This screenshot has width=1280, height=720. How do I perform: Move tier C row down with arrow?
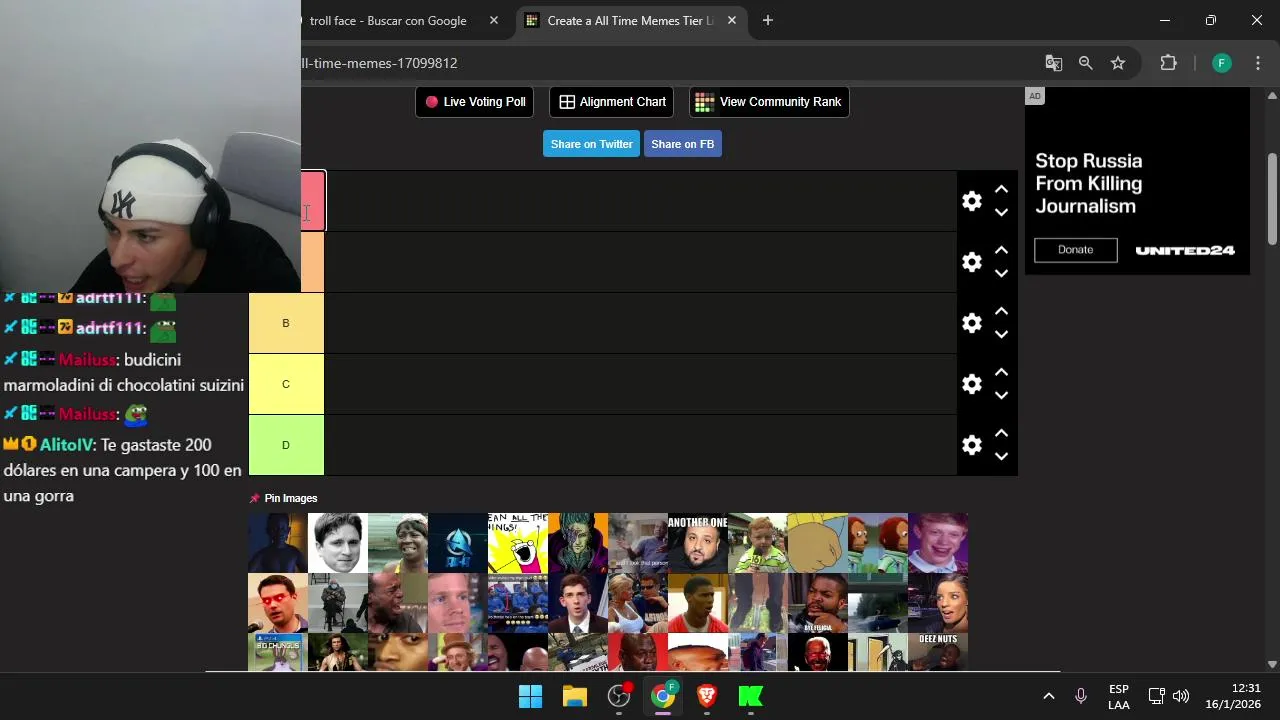pyautogui.click(x=1001, y=396)
